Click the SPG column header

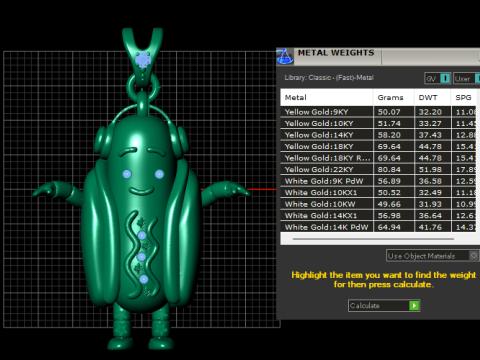[464, 98]
